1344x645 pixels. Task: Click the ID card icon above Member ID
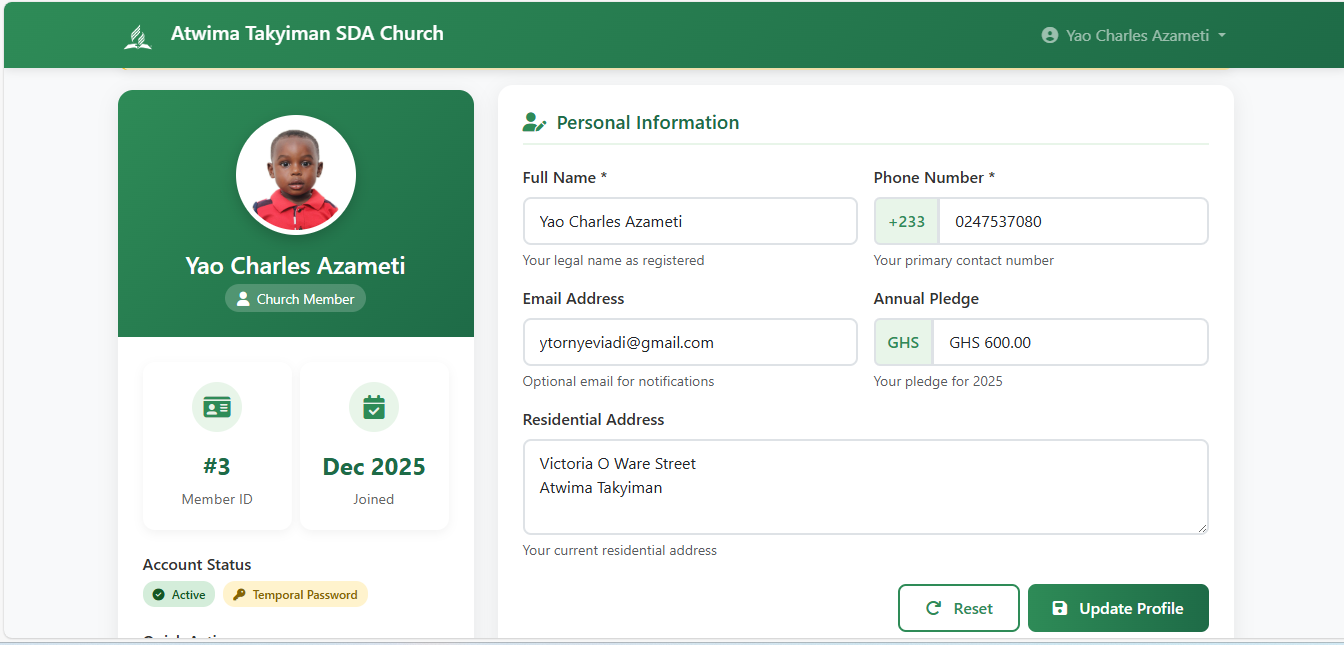pyautogui.click(x=216, y=407)
